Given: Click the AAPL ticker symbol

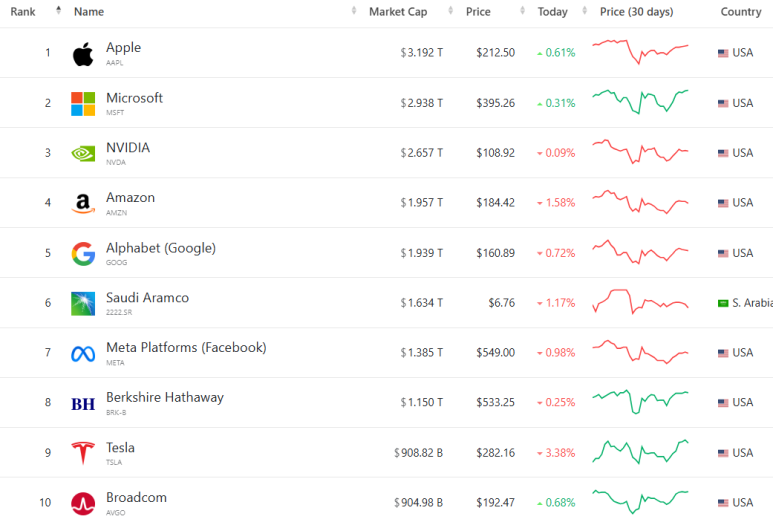Looking at the screenshot, I should tap(114, 63).
